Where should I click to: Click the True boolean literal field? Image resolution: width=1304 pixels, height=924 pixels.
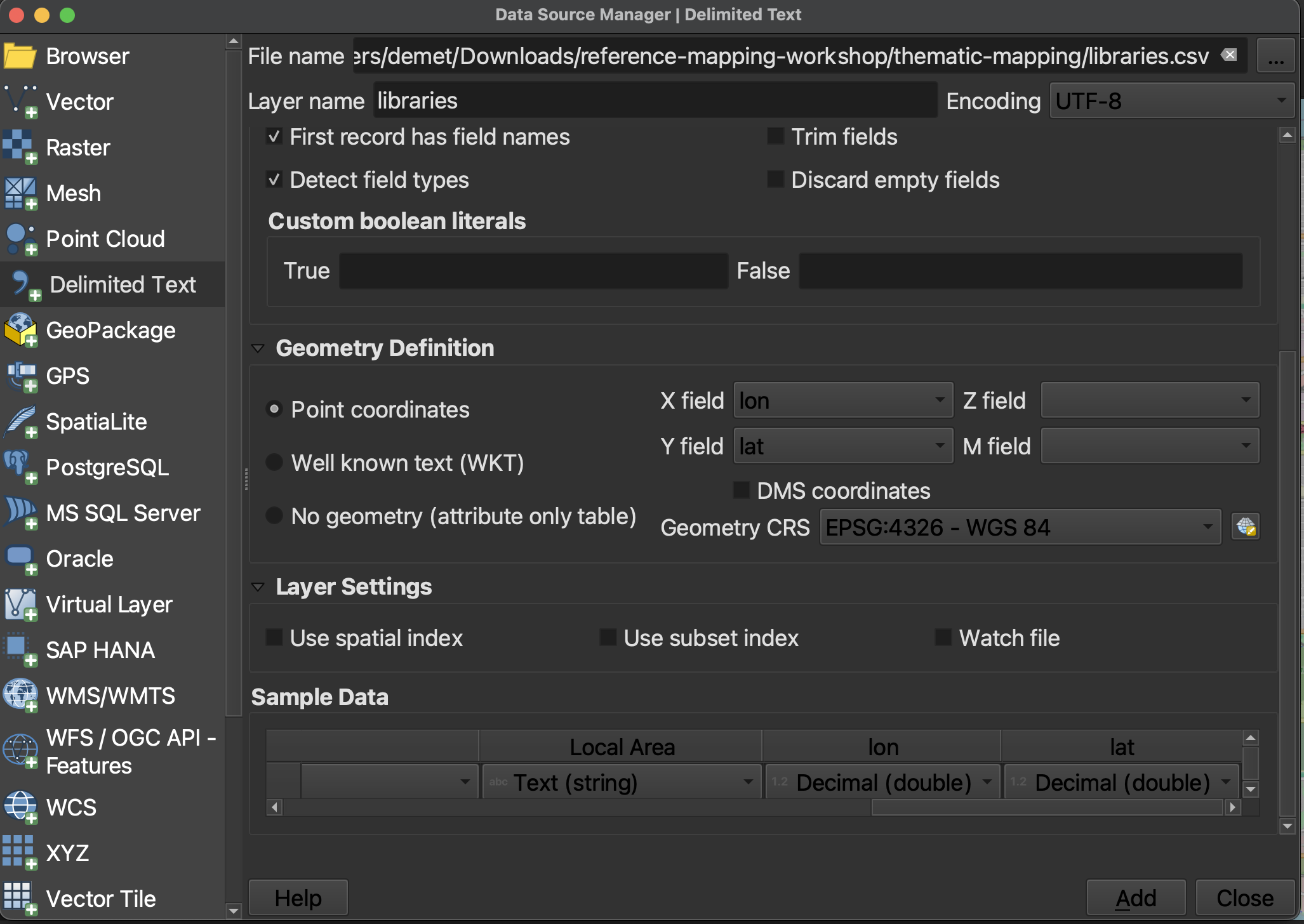click(x=533, y=271)
